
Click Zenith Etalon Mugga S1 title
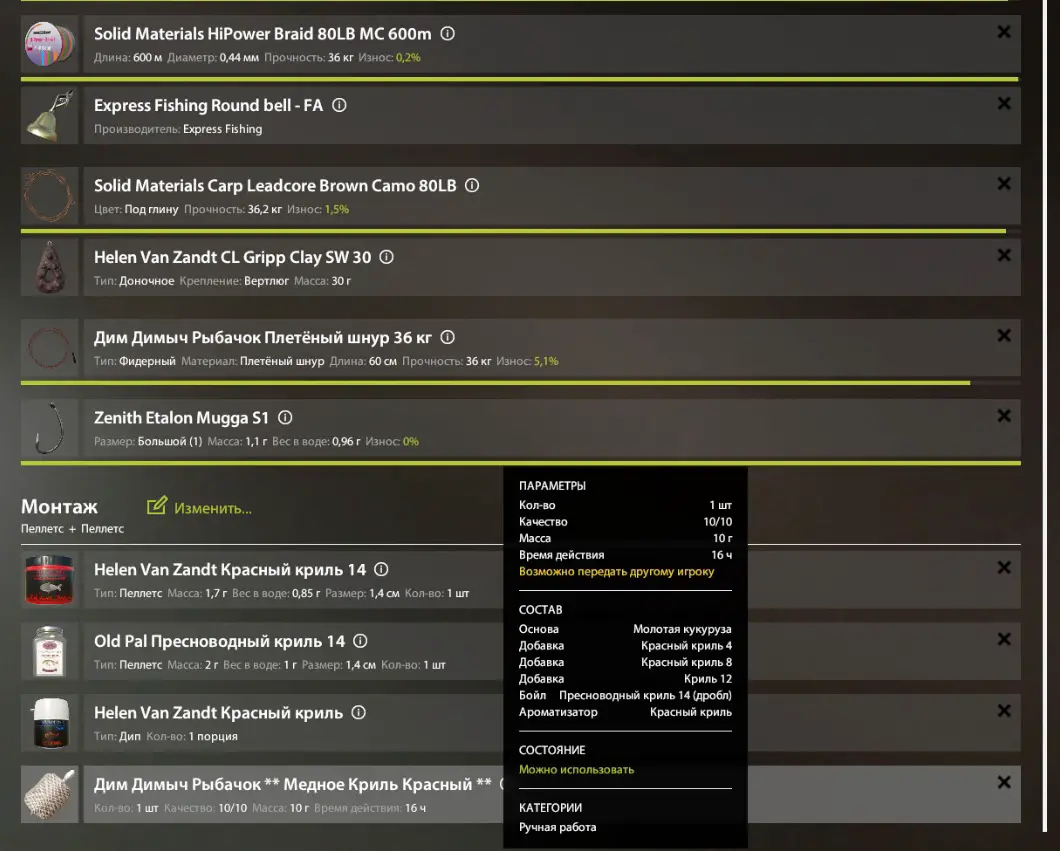[181, 418]
